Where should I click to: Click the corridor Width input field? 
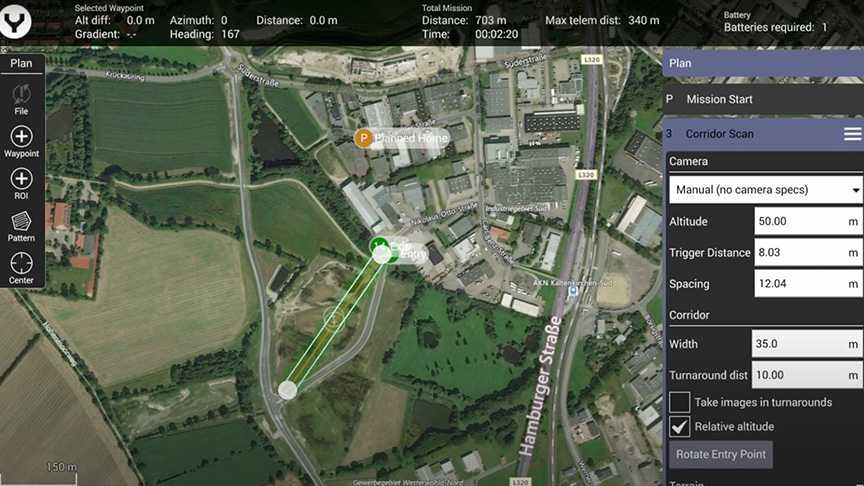click(807, 344)
